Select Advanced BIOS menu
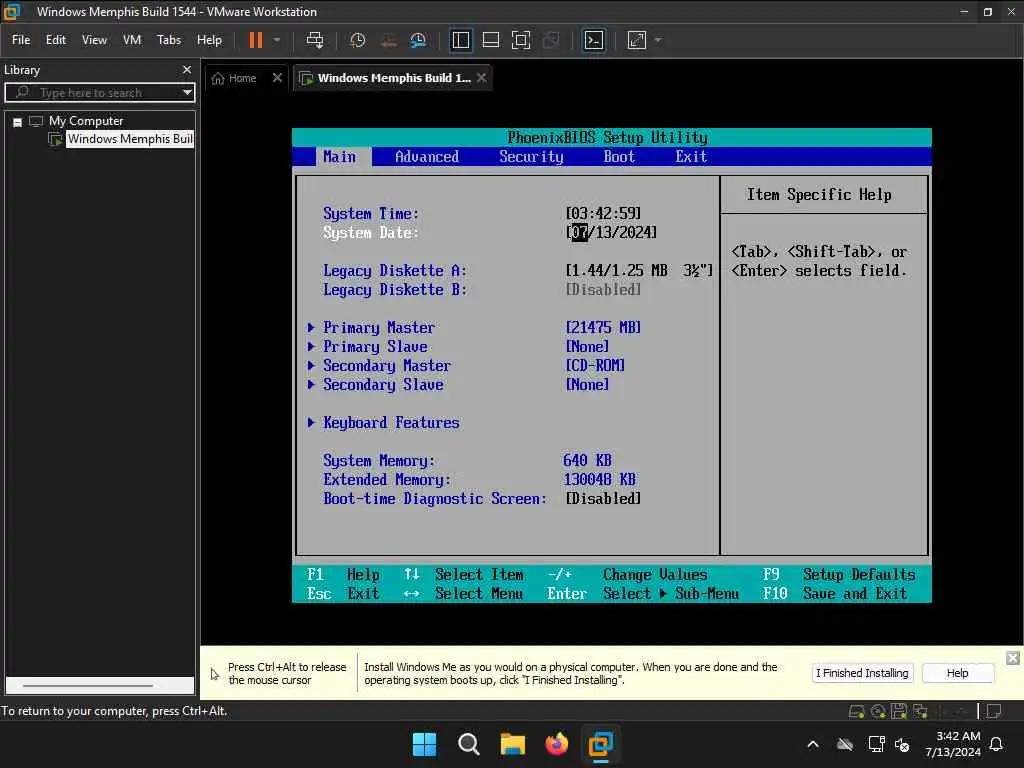This screenshot has height=768, width=1024. coord(426,157)
